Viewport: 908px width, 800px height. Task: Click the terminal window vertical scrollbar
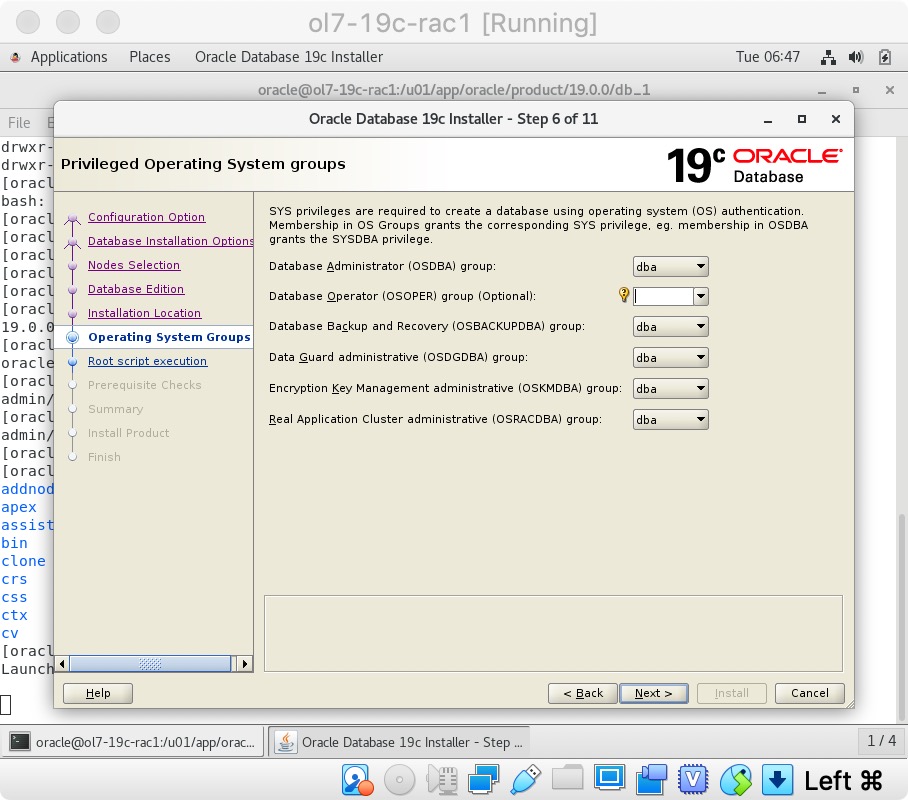coord(902,617)
